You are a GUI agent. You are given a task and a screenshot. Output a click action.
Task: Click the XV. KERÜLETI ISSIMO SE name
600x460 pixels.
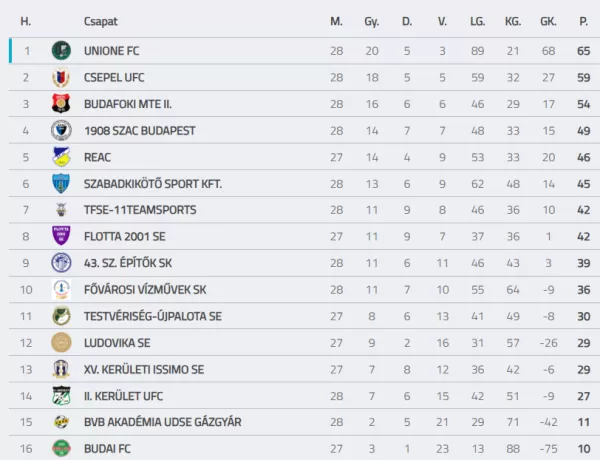[144, 369]
